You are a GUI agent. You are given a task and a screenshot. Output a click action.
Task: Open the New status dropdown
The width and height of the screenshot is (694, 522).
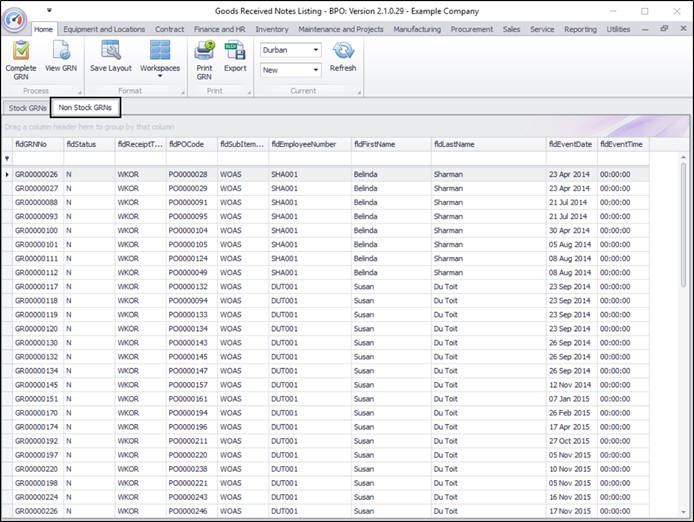click(x=315, y=70)
